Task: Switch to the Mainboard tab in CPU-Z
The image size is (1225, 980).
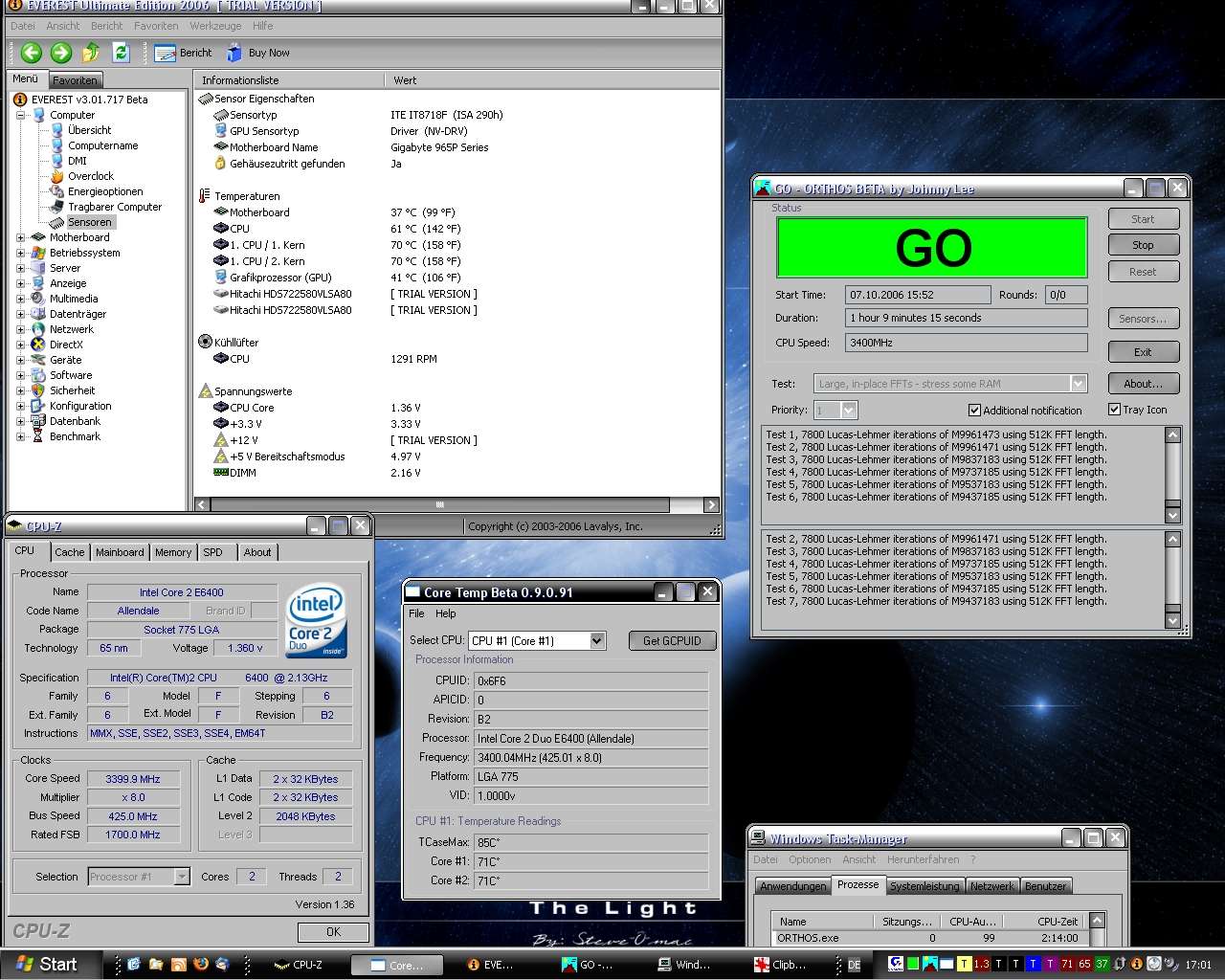Action: point(120,552)
